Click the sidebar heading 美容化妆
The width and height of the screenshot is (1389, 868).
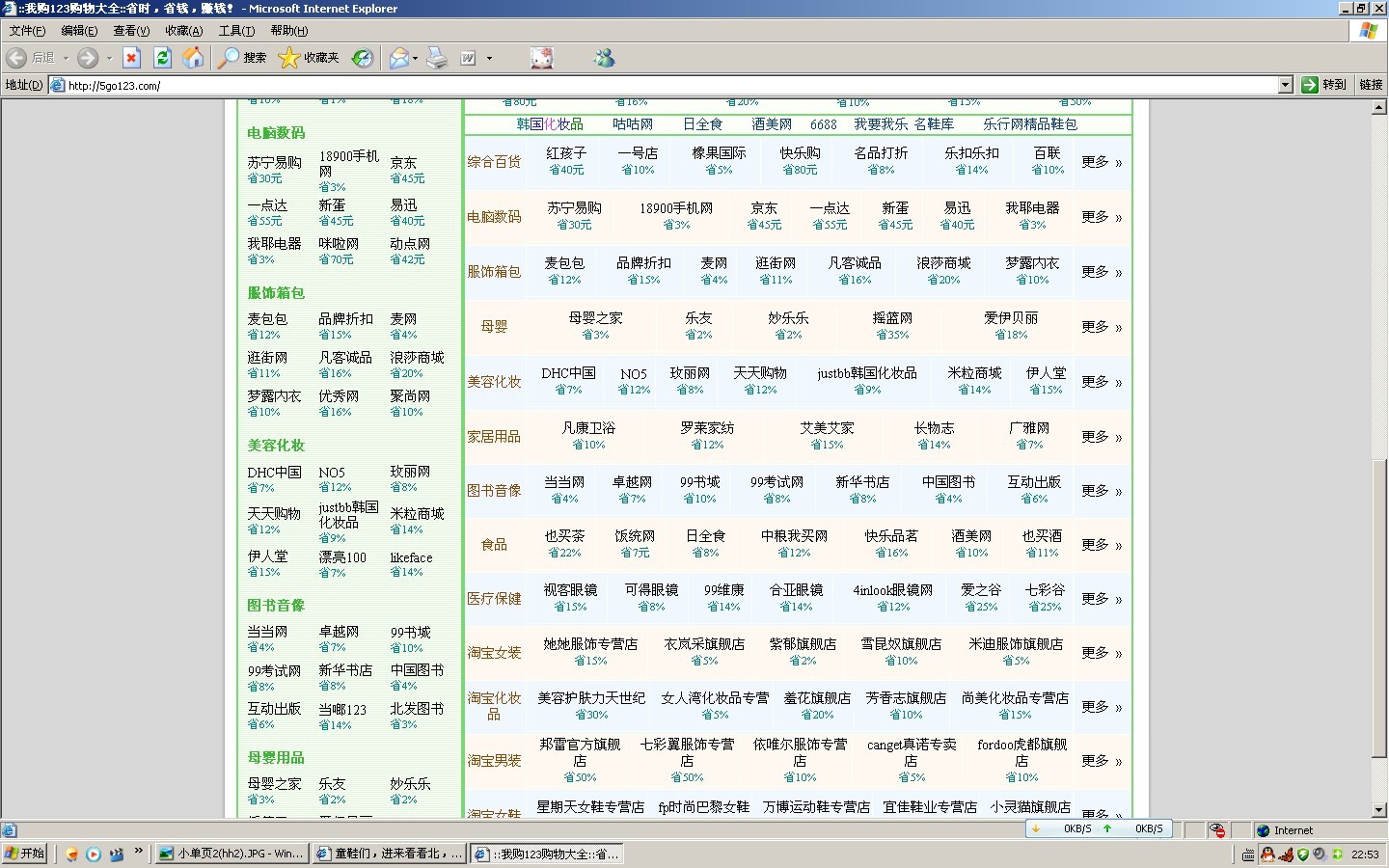pos(276,446)
